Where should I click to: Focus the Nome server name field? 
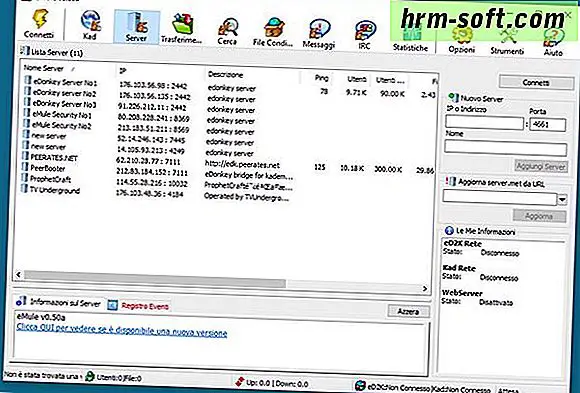coord(506,149)
